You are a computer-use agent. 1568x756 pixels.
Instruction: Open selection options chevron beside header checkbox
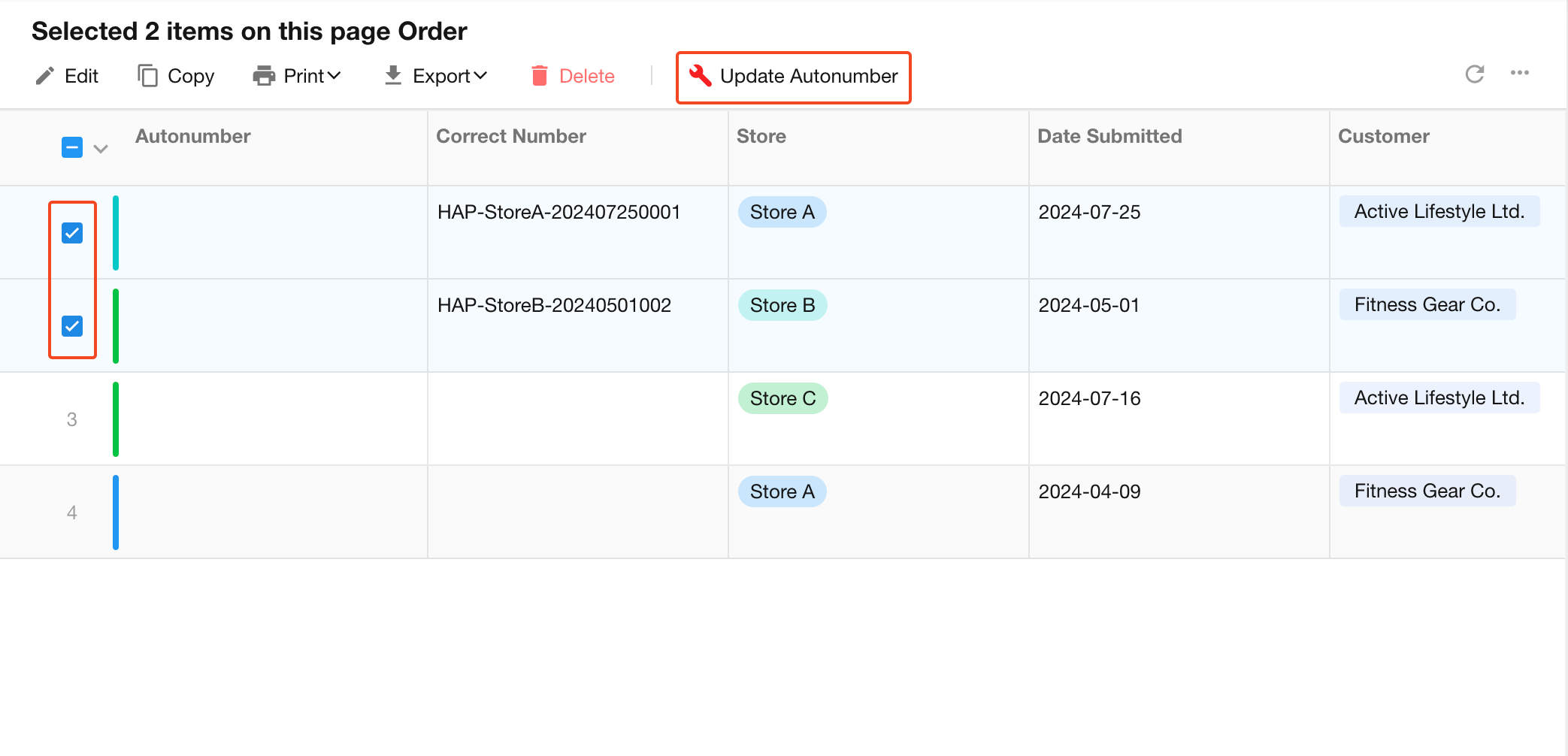pyautogui.click(x=101, y=149)
